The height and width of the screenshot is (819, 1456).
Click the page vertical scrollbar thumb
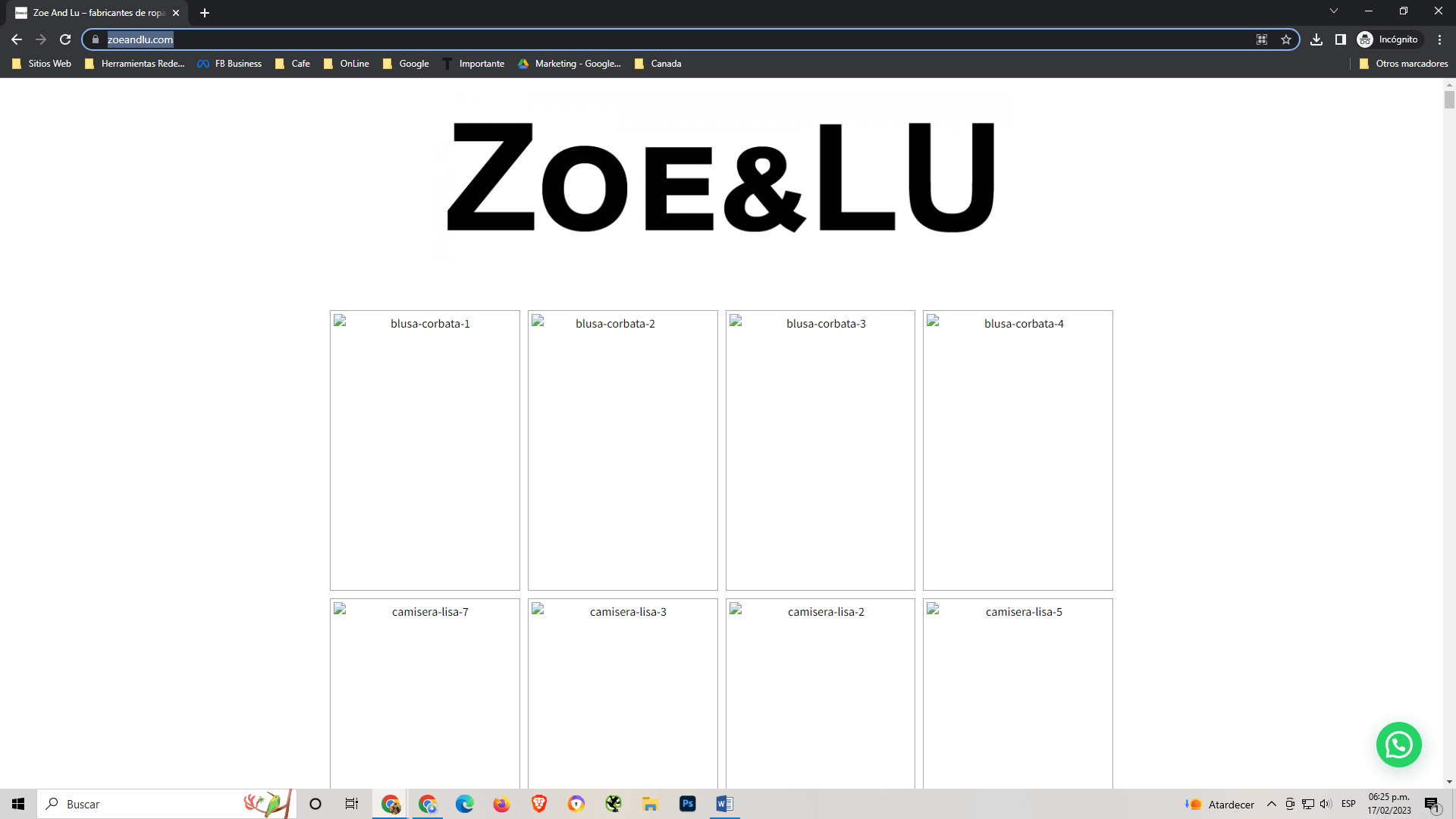click(1449, 99)
